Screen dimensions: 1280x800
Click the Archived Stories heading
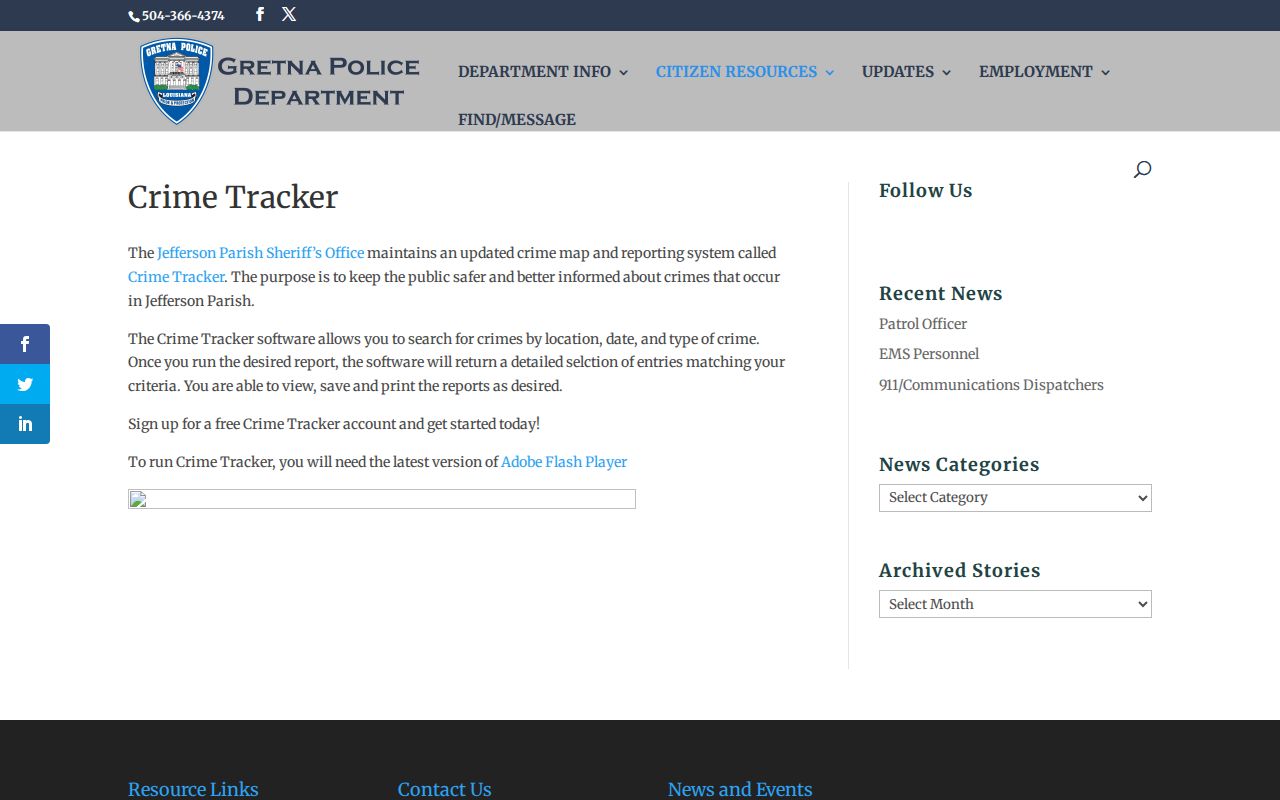point(959,571)
